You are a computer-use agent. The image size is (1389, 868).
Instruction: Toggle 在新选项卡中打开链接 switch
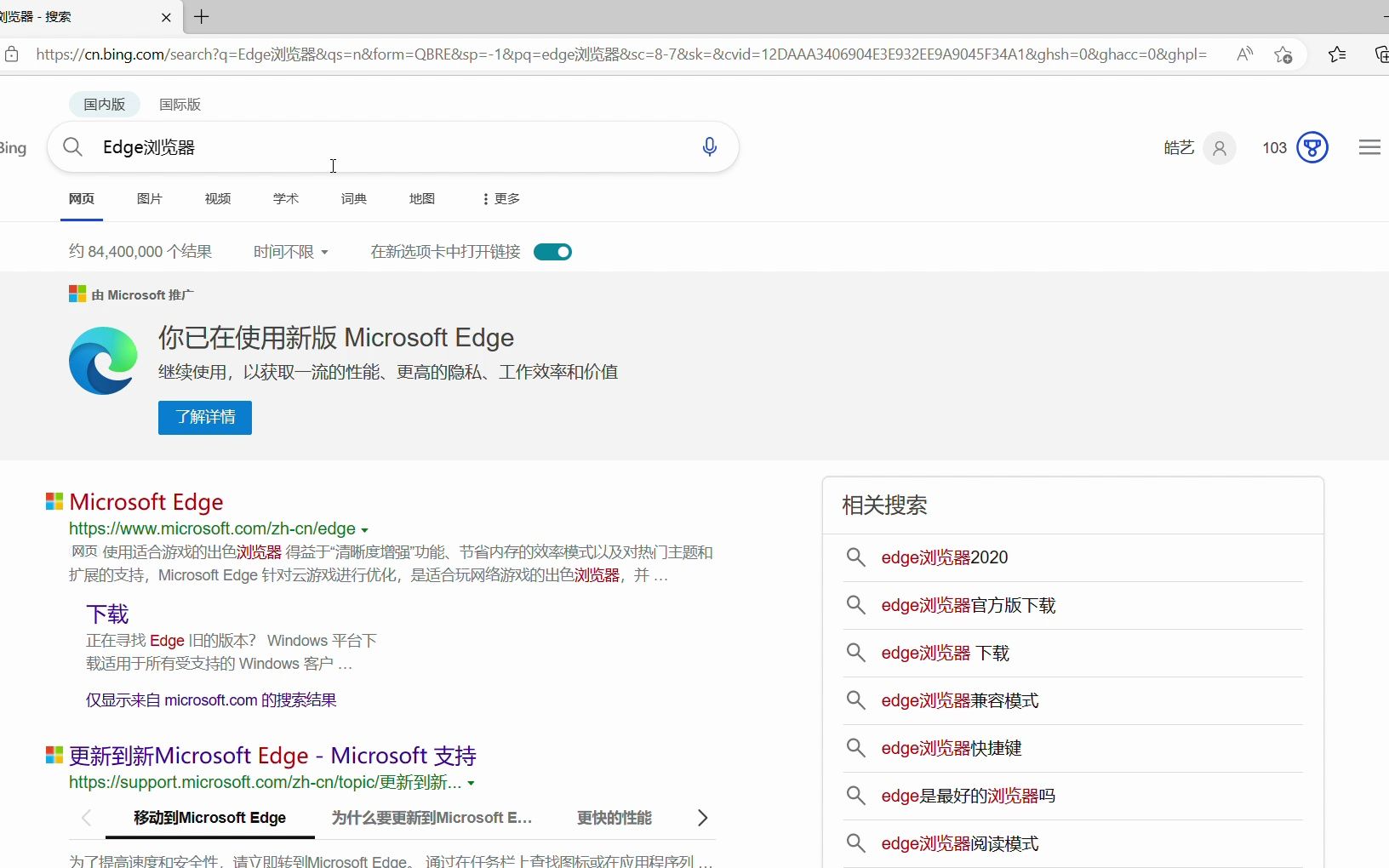[552, 252]
